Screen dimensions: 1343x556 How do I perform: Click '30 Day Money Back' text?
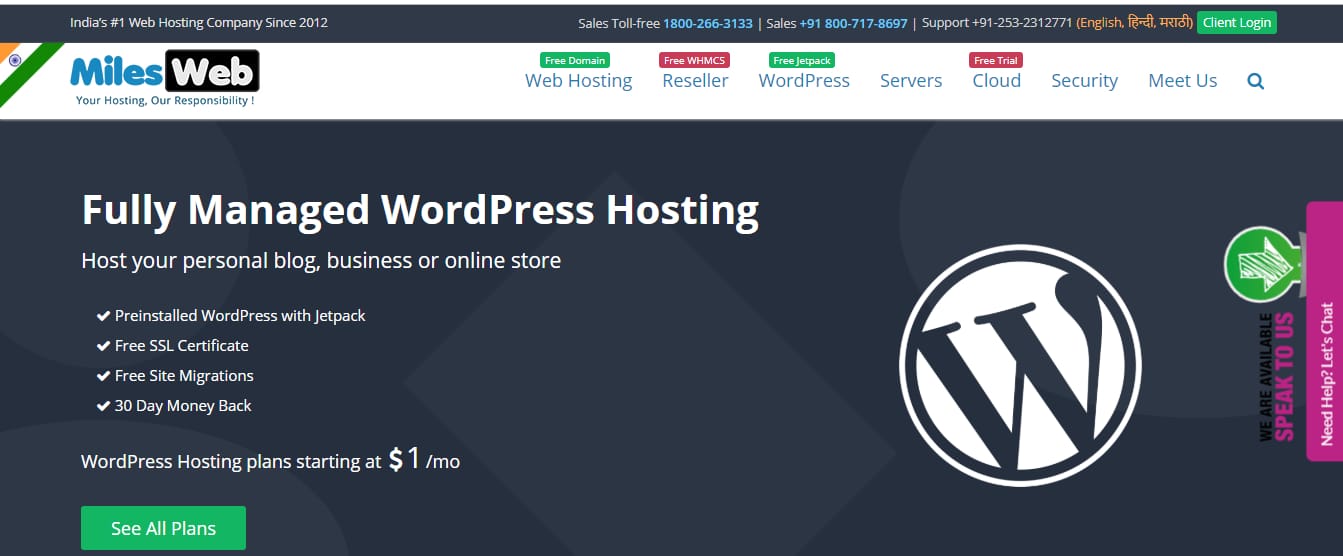pyautogui.click(x=183, y=405)
